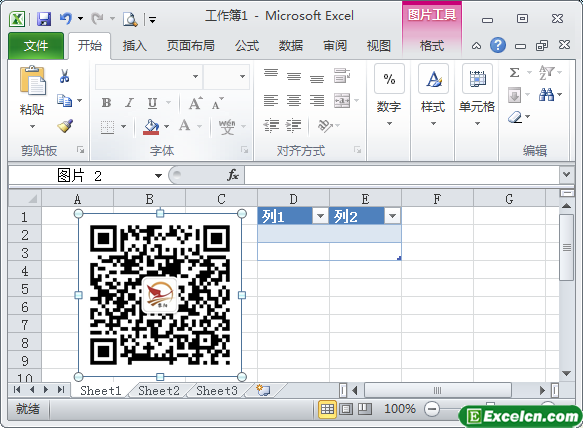Click Decrease Font Size icon
The width and height of the screenshot is (583, 428).
218,104
